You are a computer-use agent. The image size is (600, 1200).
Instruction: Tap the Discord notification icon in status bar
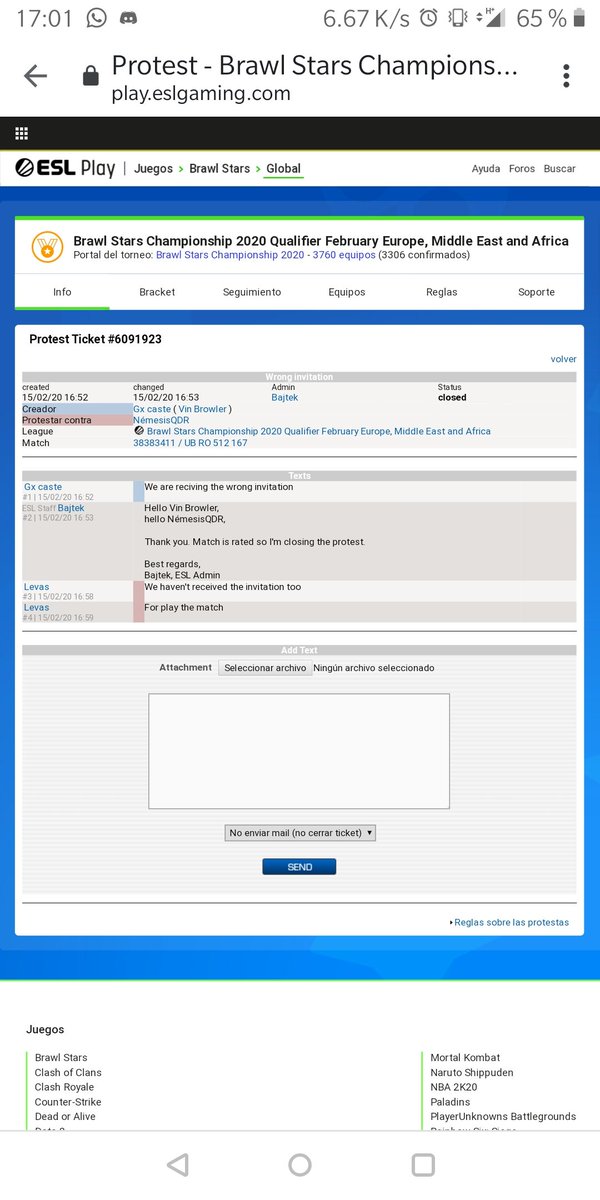(127, 18)
